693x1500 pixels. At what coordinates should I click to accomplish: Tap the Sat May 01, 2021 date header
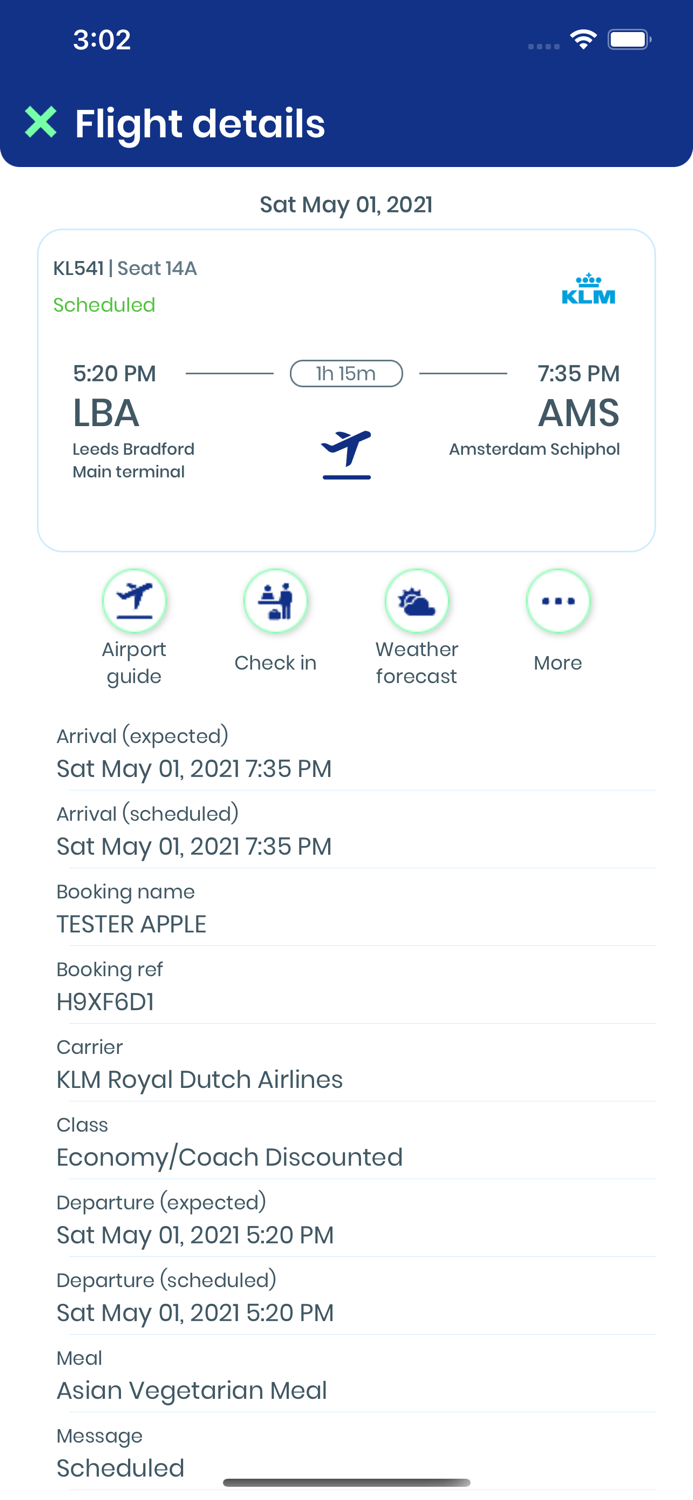click(x=346, y=205)
